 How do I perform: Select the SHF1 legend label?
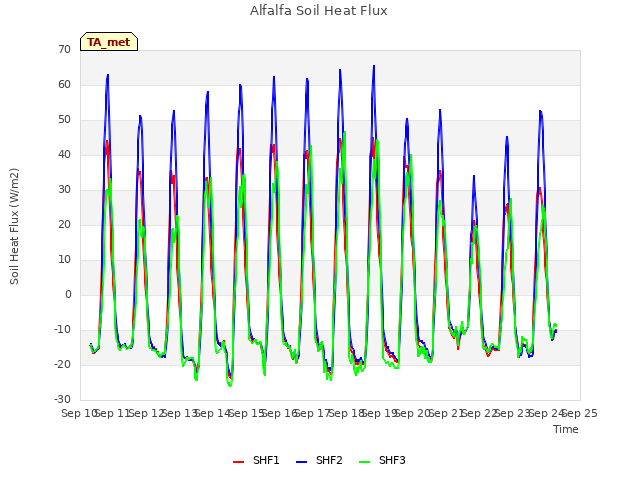click(x=266, y=460)
